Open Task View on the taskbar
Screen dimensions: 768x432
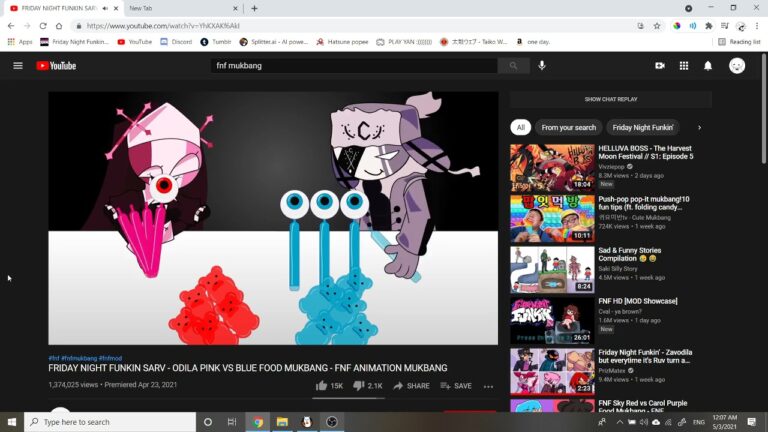coord(232,422)
